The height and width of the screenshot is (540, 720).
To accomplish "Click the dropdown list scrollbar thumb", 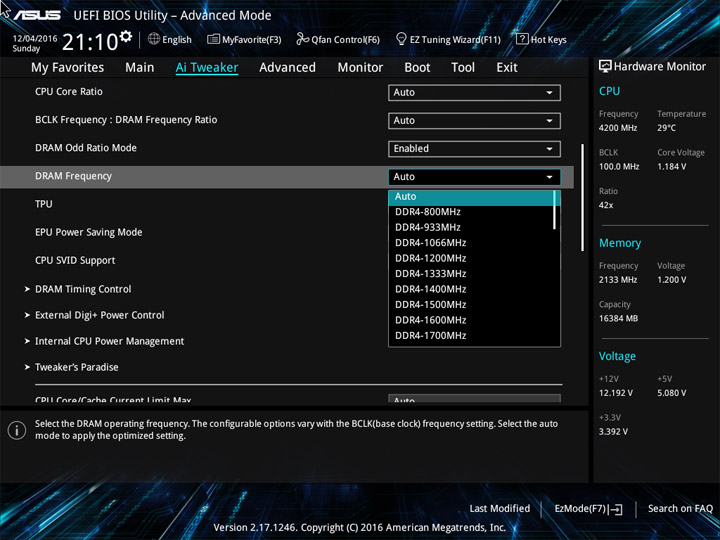I will coord(555,210).
